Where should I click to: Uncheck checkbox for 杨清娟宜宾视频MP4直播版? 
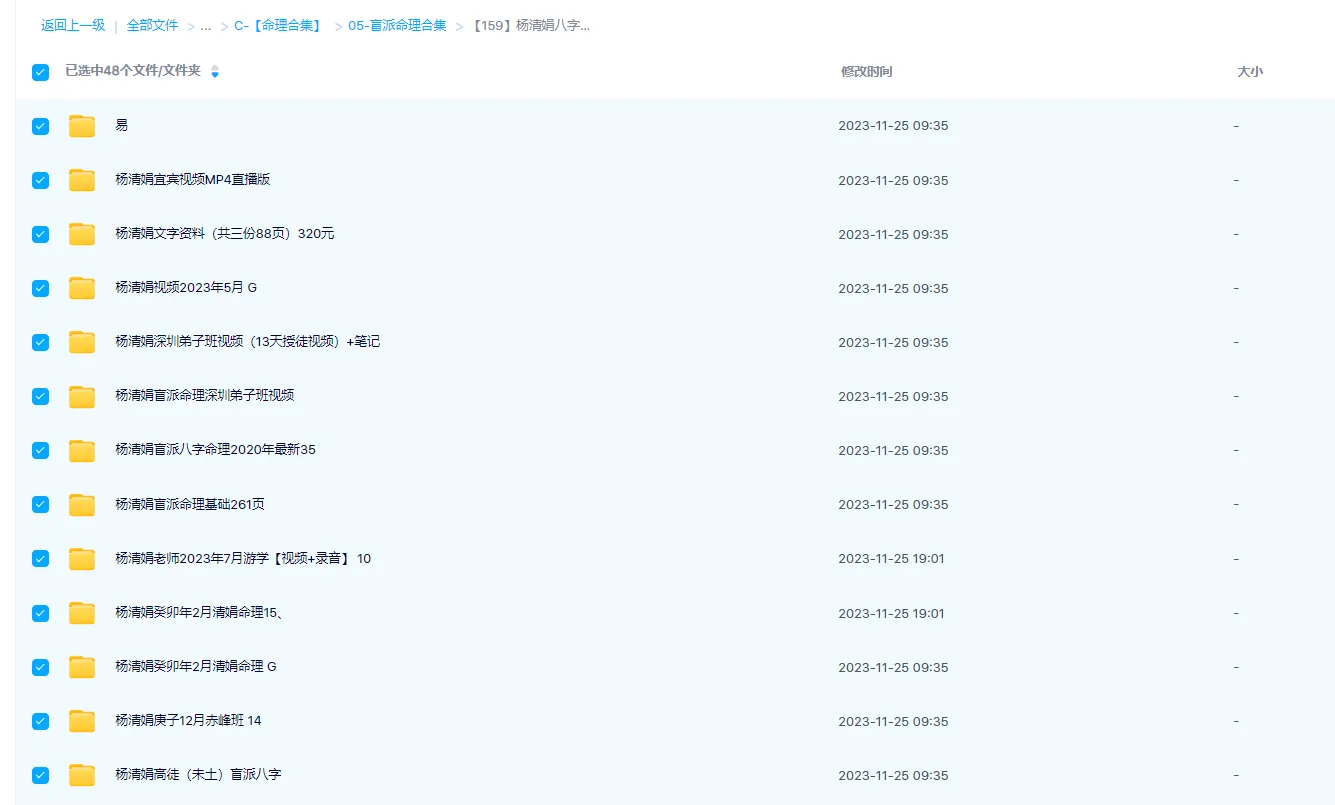click(x=40, y=180)
